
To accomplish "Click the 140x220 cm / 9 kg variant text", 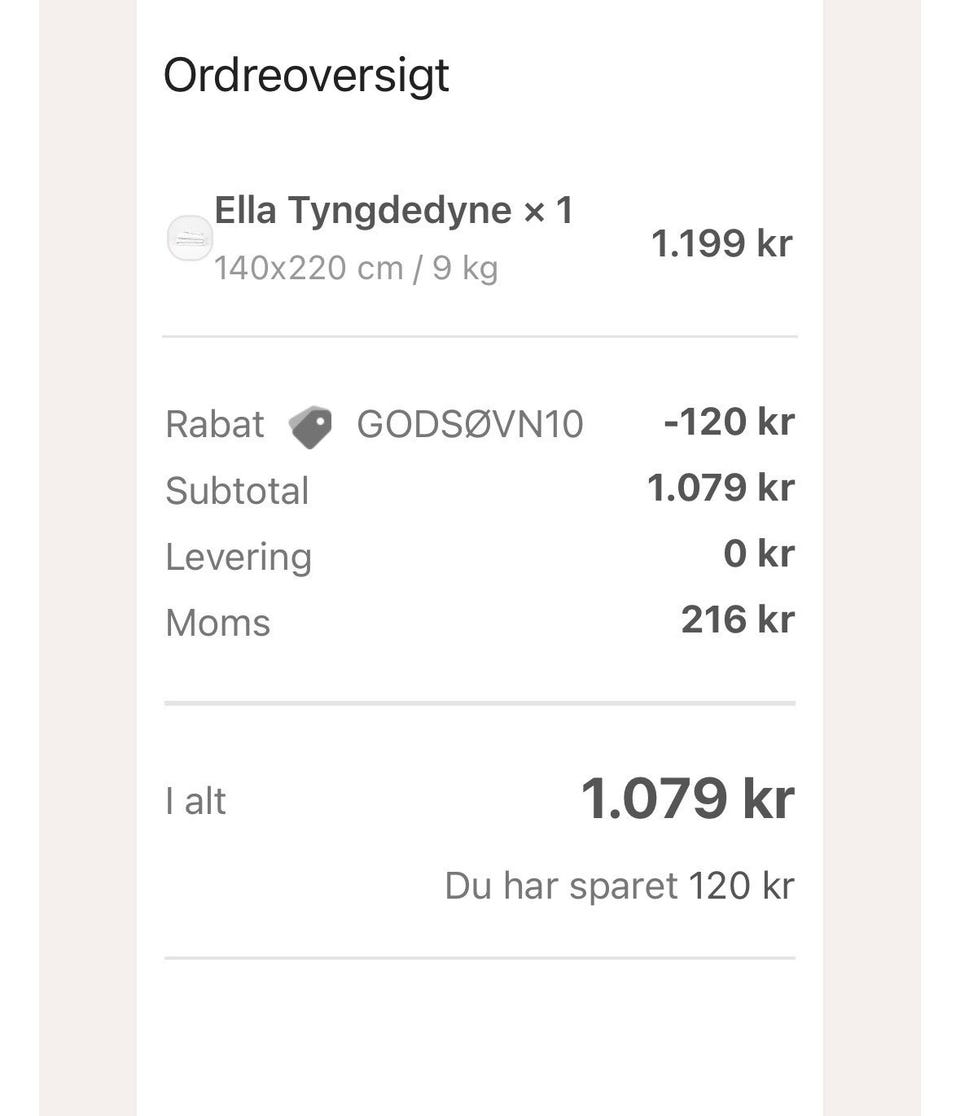I will pyautogui.click(x=356, y=269).
